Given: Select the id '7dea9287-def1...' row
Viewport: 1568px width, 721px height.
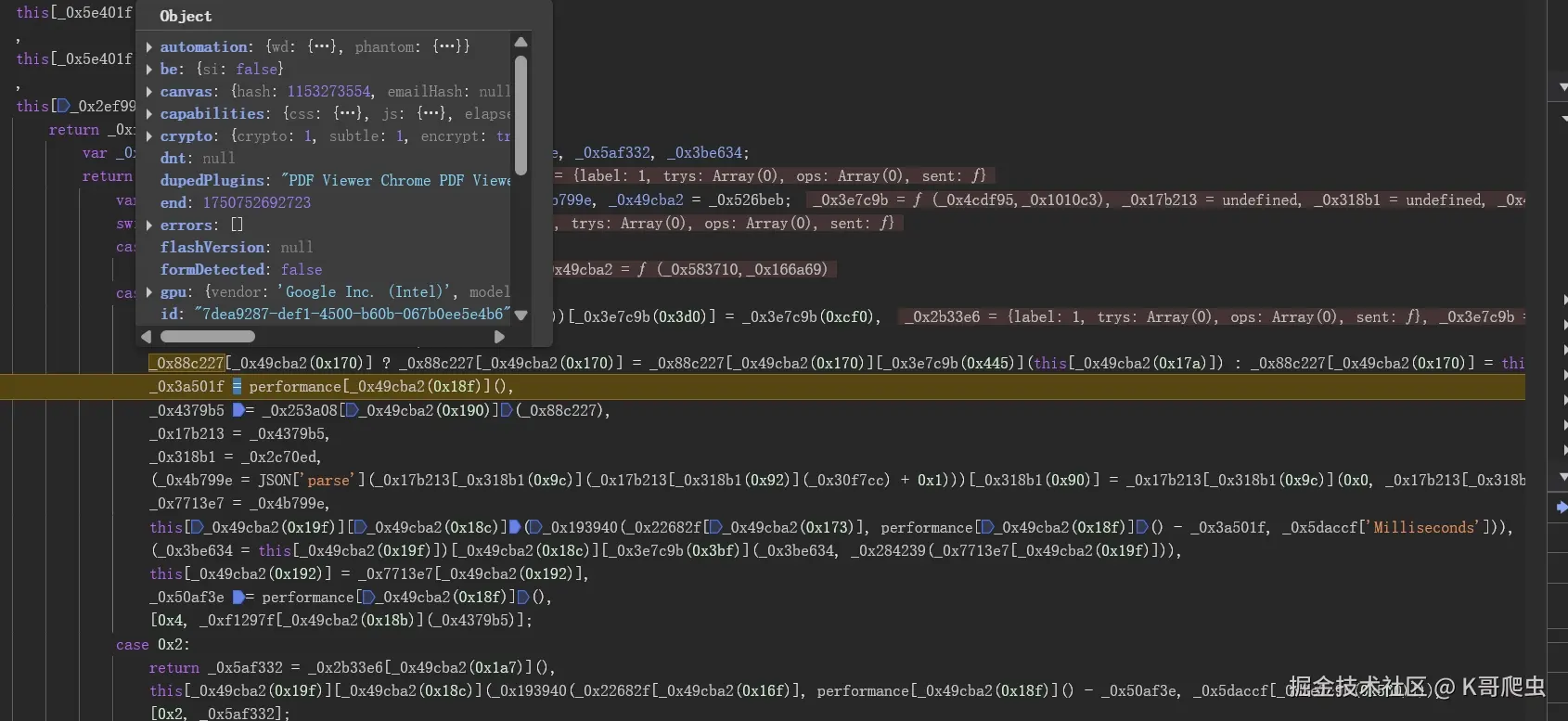Looking at the screenshot, I should [335, 314].
